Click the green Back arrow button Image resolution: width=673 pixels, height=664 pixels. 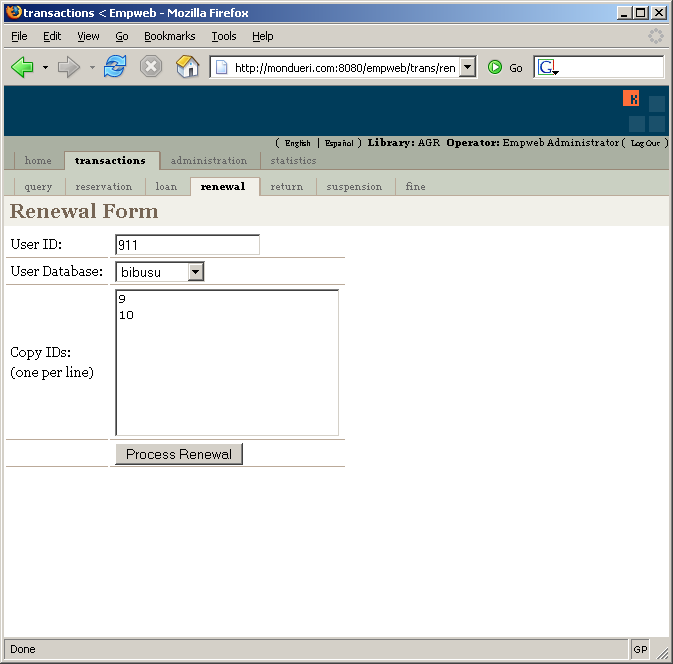click(x=22, y=67)
